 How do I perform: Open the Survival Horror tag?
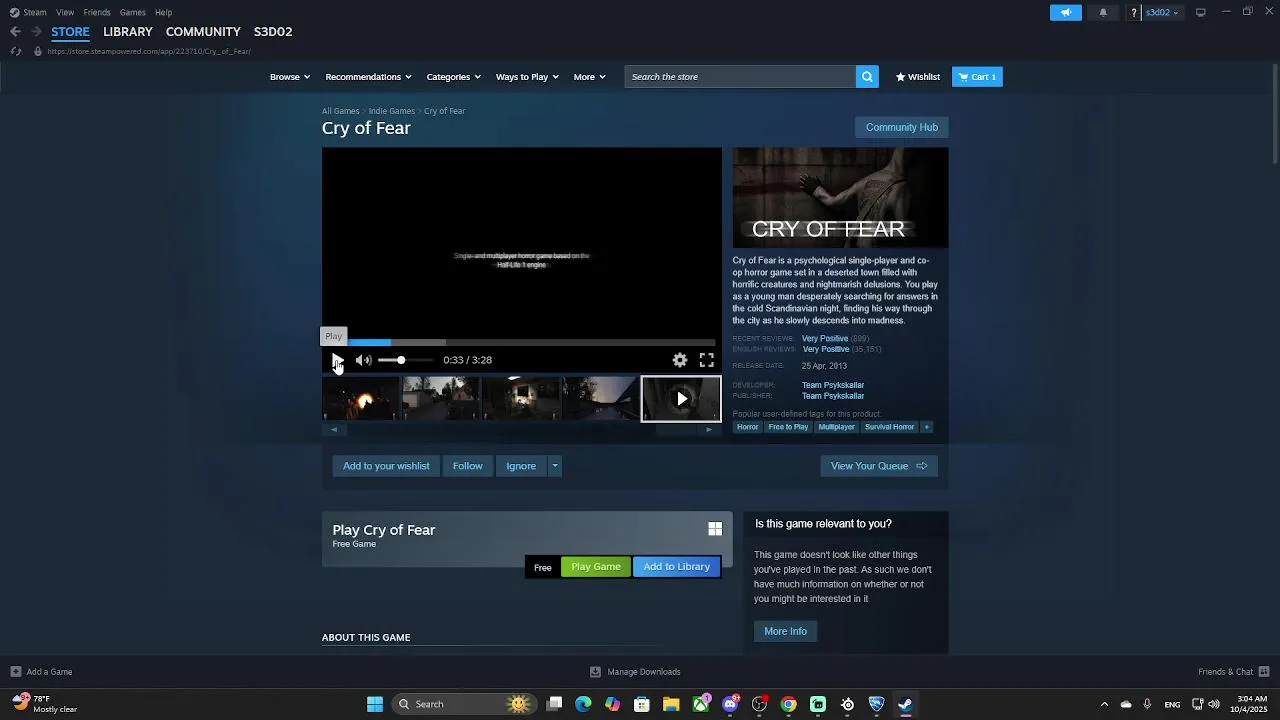889,427
